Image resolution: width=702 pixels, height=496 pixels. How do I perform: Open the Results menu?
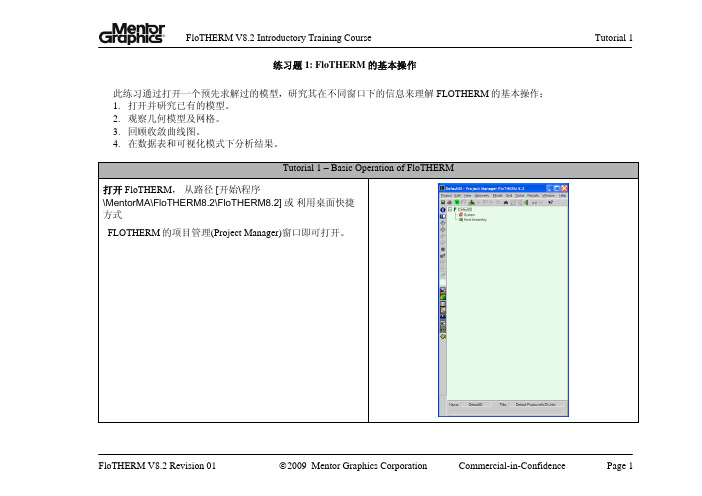533,196
